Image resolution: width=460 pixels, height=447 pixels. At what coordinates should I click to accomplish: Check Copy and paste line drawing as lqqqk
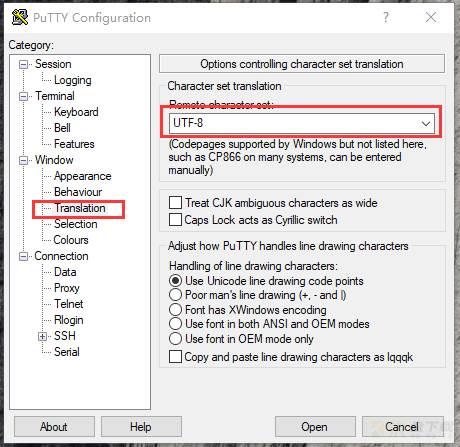[x=175, y=357]
